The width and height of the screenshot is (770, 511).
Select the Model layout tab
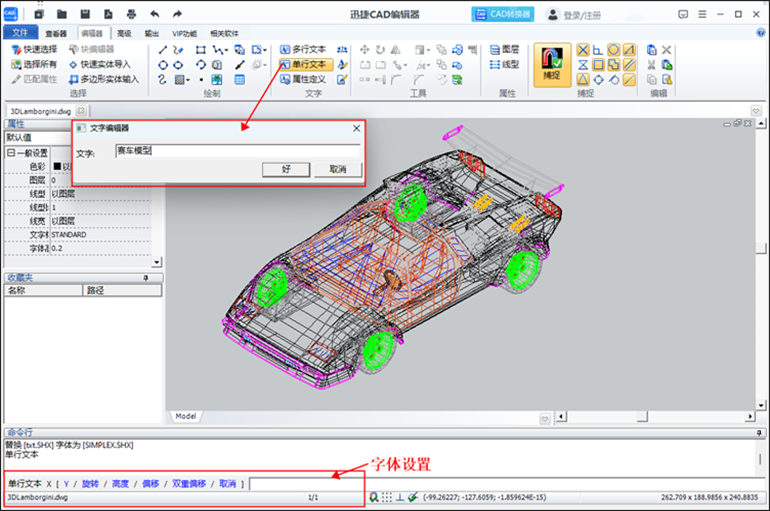click(x=186, y=416)
